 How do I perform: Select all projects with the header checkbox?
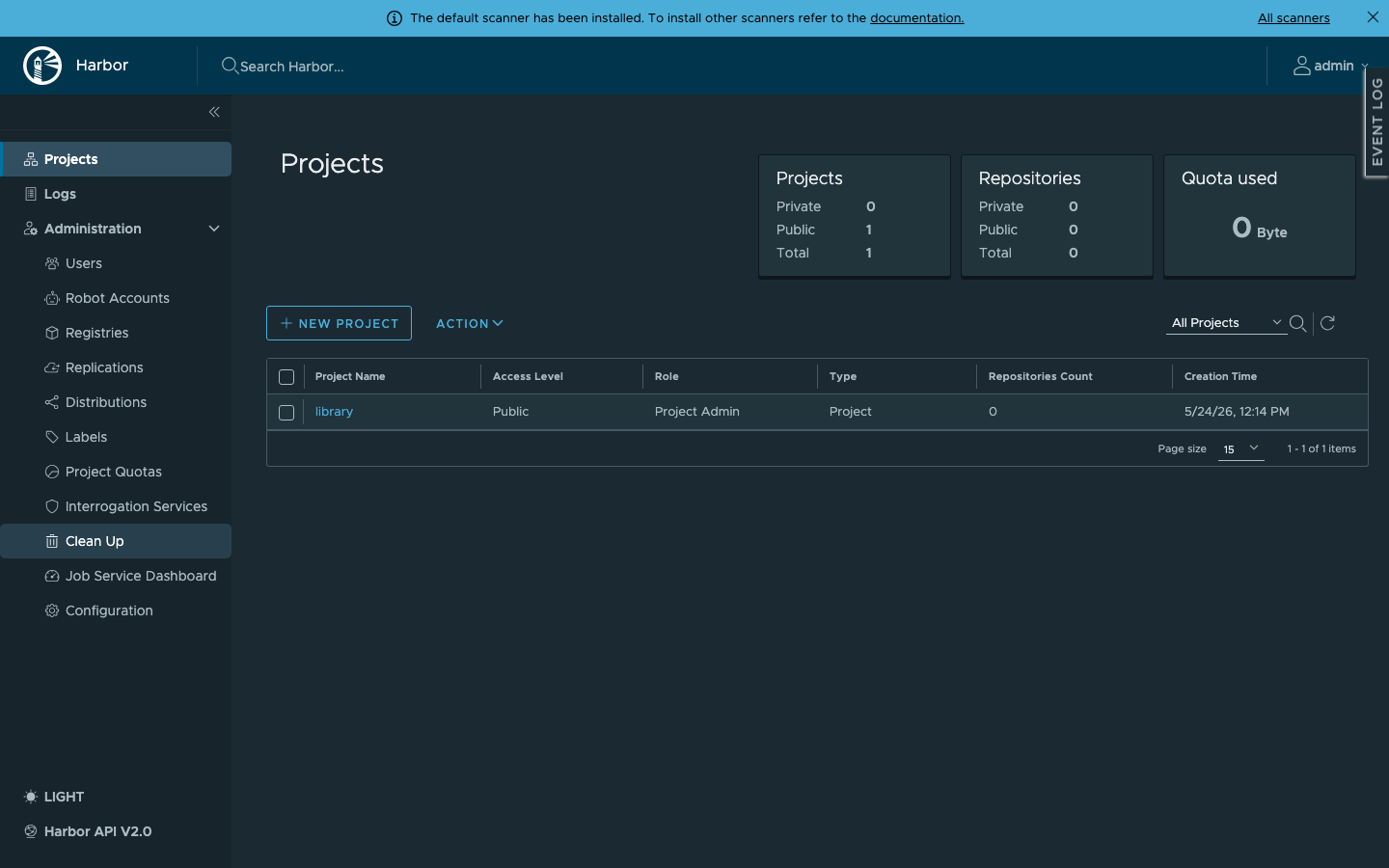[286, 377]
